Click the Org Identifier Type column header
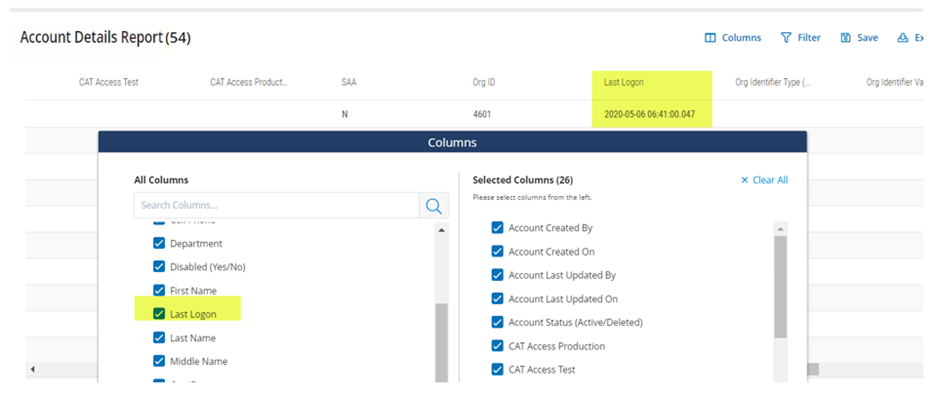The height and width of the screenshot is (396, 936). pyautogui.click(x=773, y=82)
